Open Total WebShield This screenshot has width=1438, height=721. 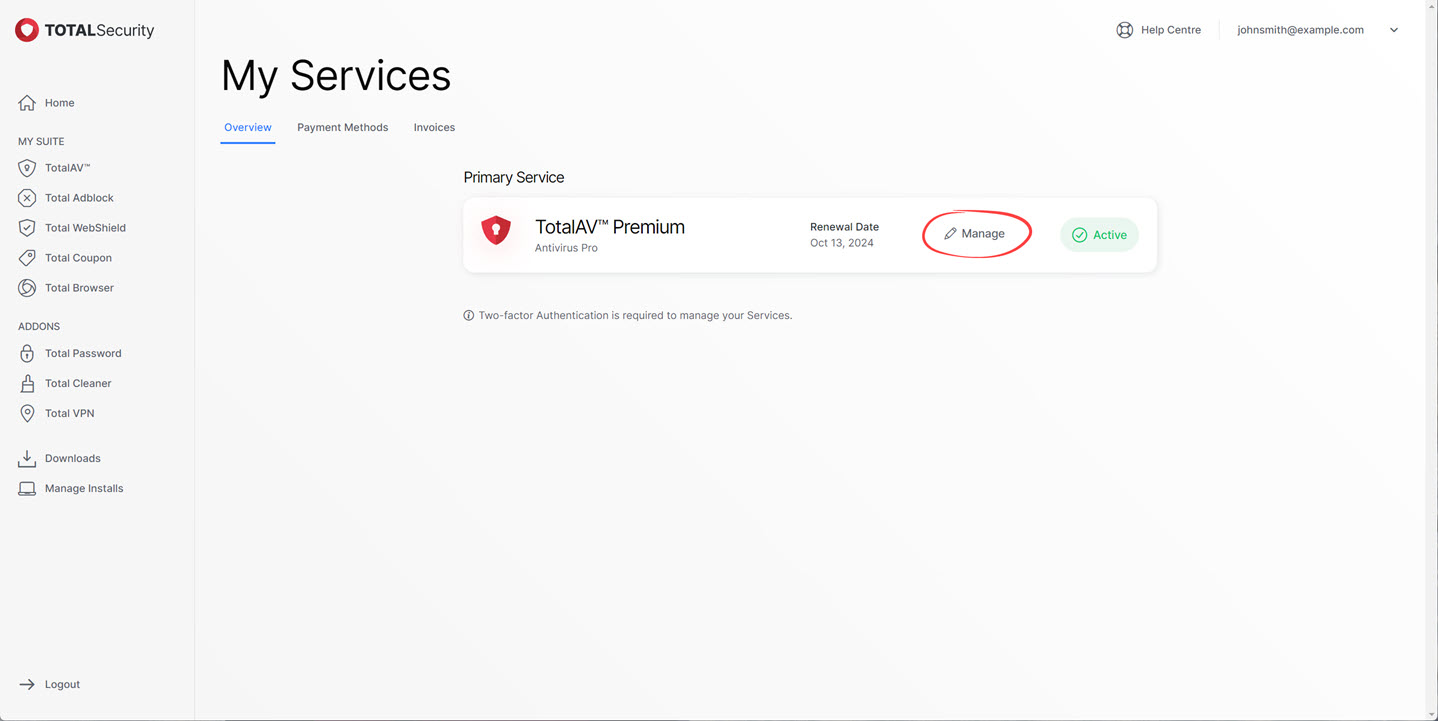coord(86,227)
